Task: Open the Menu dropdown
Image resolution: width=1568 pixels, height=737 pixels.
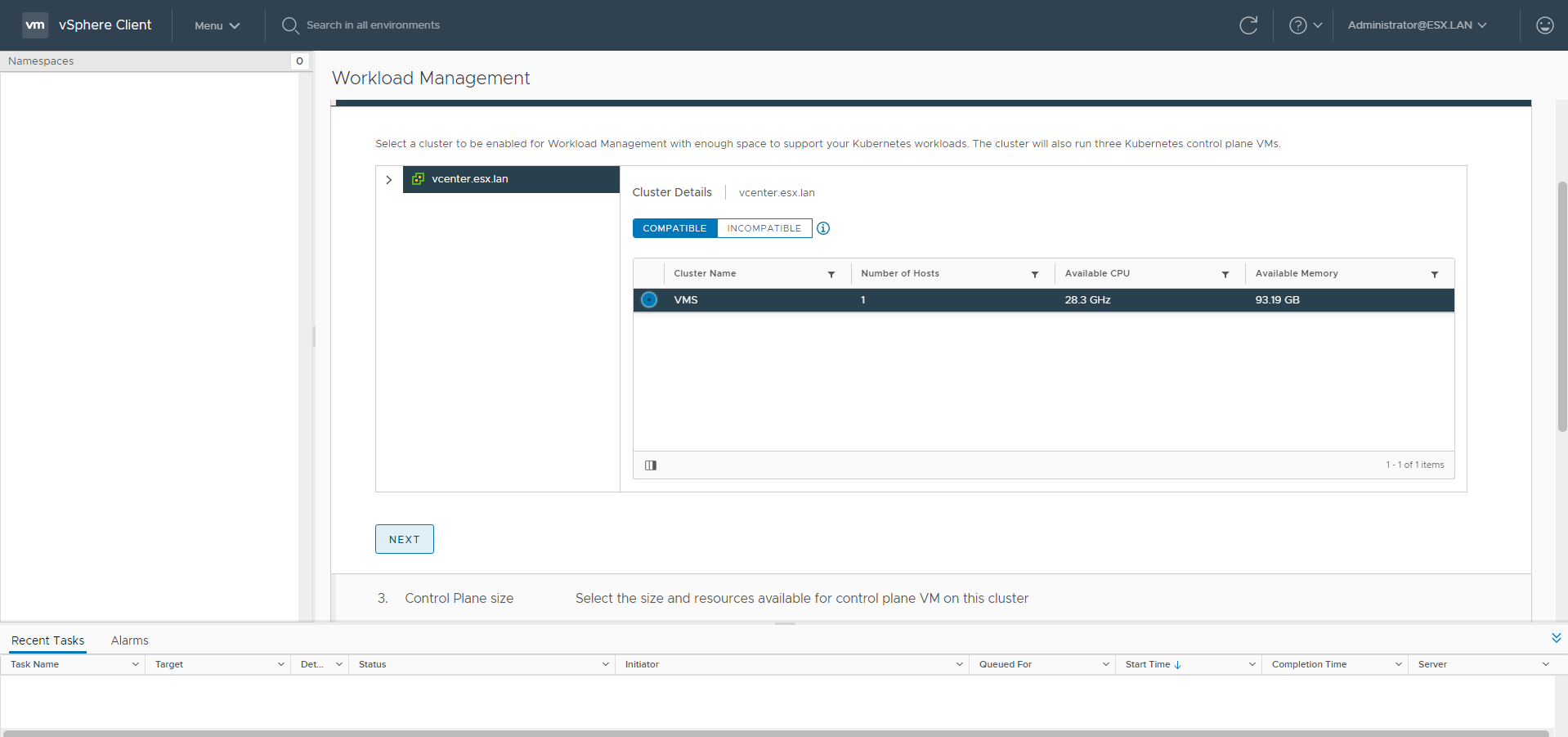Action: [217, 25]
